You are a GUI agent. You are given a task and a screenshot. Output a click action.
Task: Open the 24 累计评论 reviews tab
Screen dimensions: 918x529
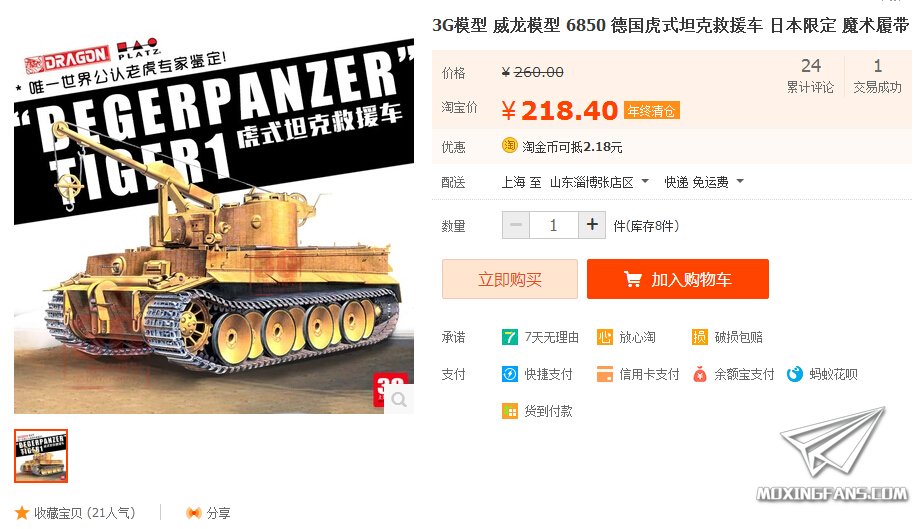[810, 76]
